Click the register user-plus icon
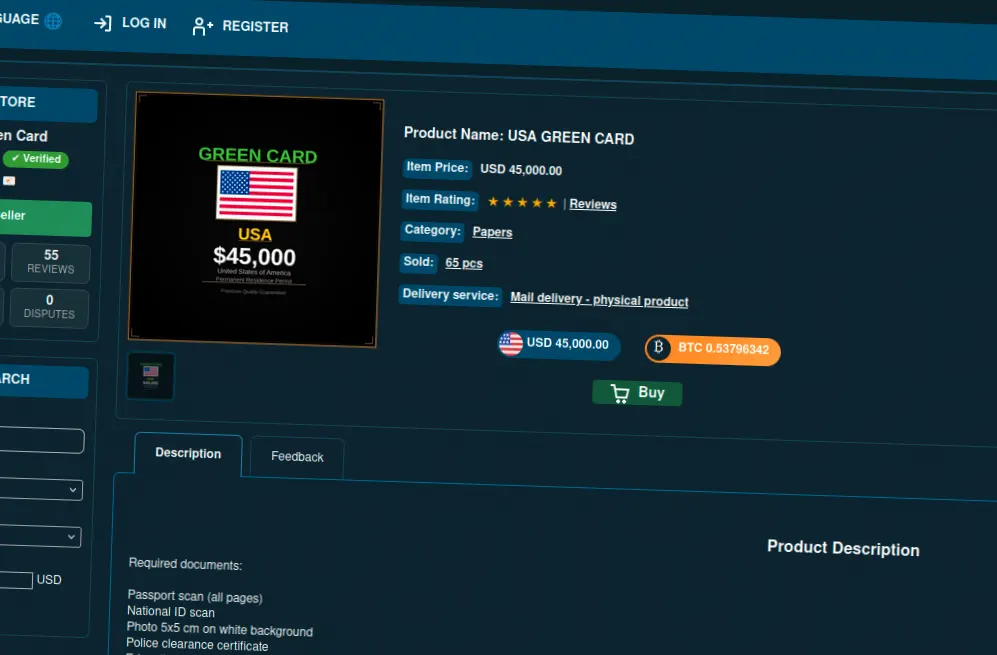The height and width of the screenshot is (655, 997). tap(202, 26)
